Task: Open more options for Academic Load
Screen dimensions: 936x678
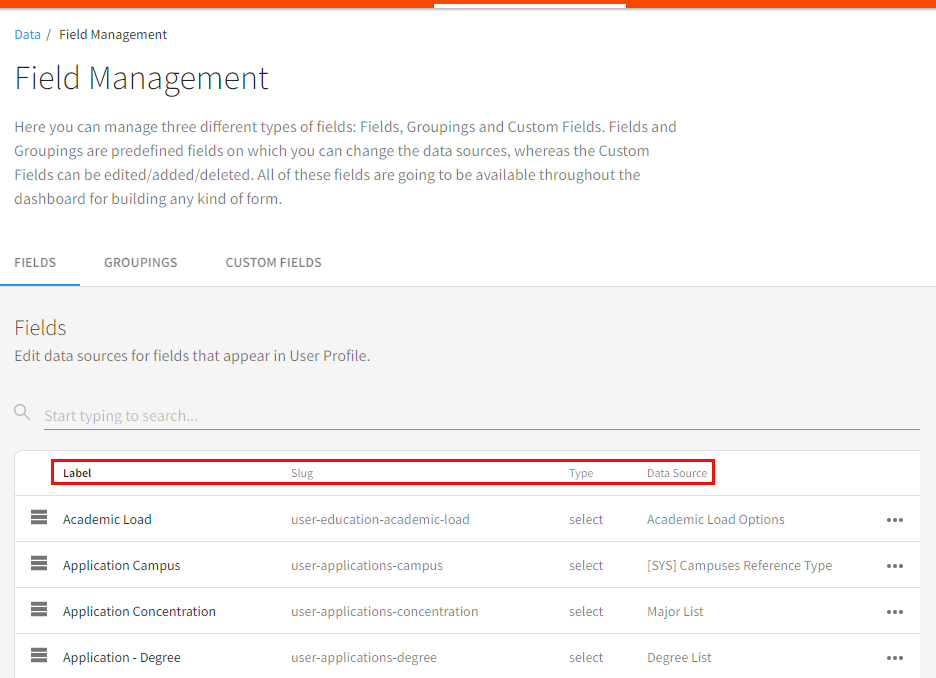Action: click(894, 520)
